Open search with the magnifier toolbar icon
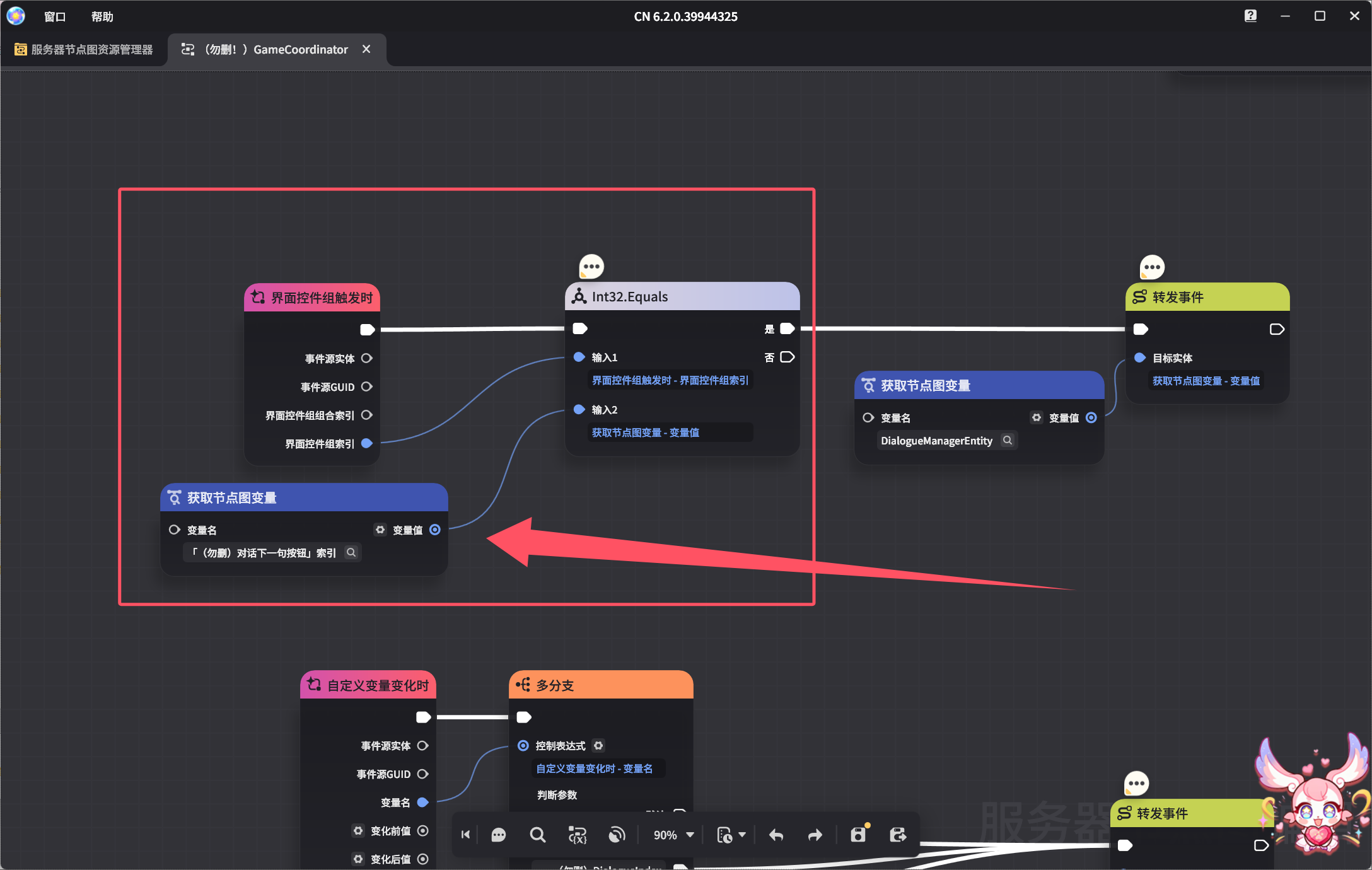The image size is (1372, 870). (537, 835)
